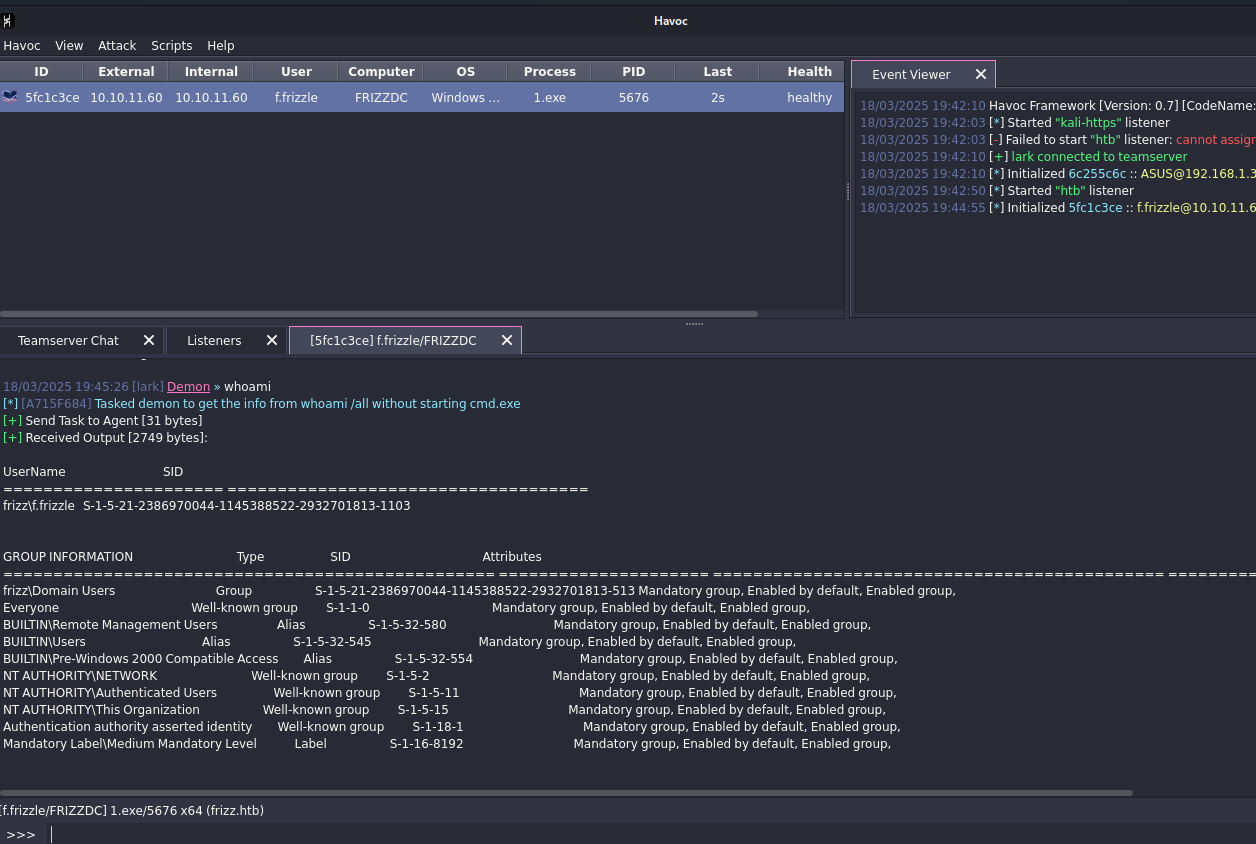Click the Everyone well-known group row
Screen dimensions: 1256x844
[406, 607]
